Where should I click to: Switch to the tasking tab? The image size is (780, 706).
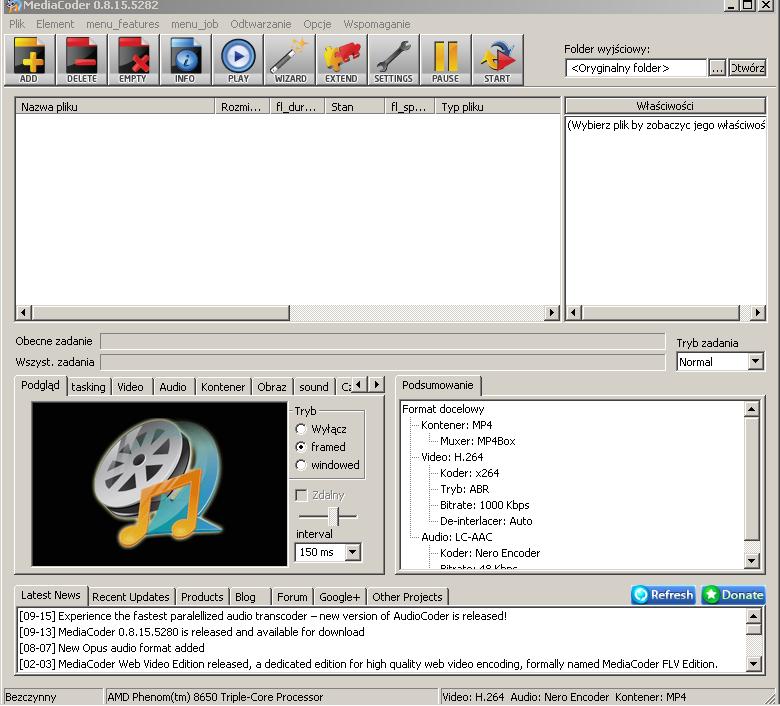88,387
